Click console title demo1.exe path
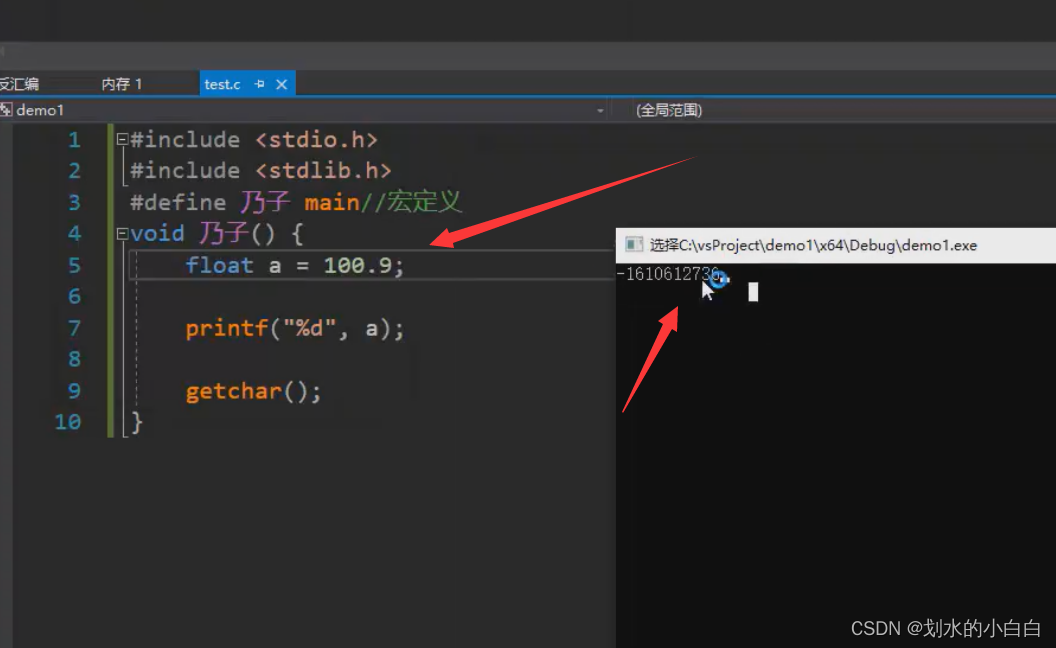The width and height of the screenshot is (1056, 648). [813, 245]
